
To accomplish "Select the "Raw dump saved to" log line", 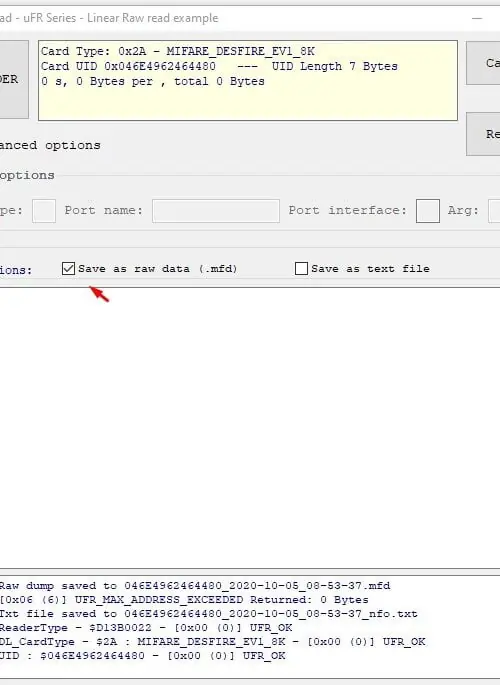I will 195,586.
